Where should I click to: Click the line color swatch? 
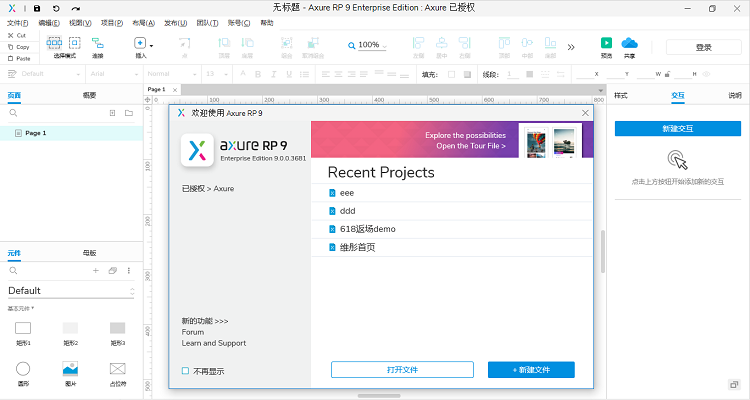tap(529, 74)
